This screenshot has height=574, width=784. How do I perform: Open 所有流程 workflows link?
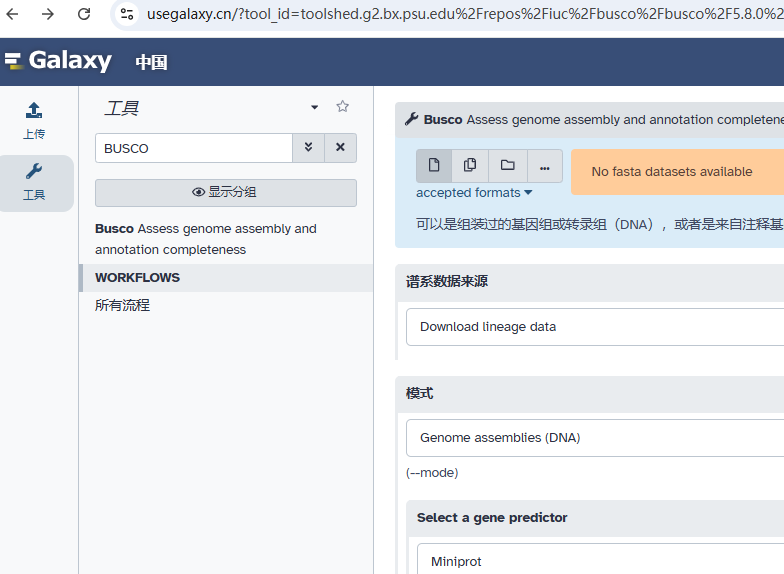click(122, 306)
